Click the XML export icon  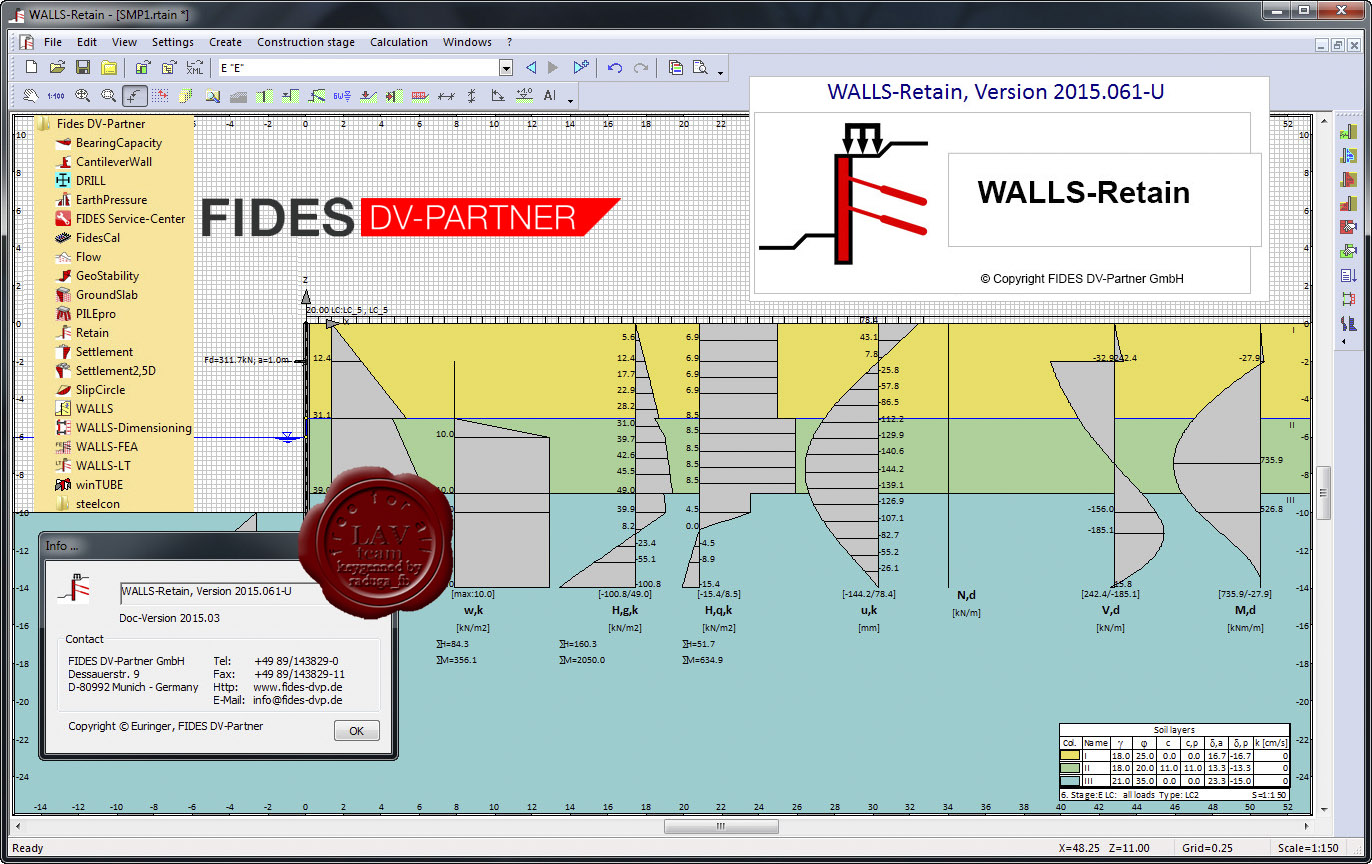(195, 67)
